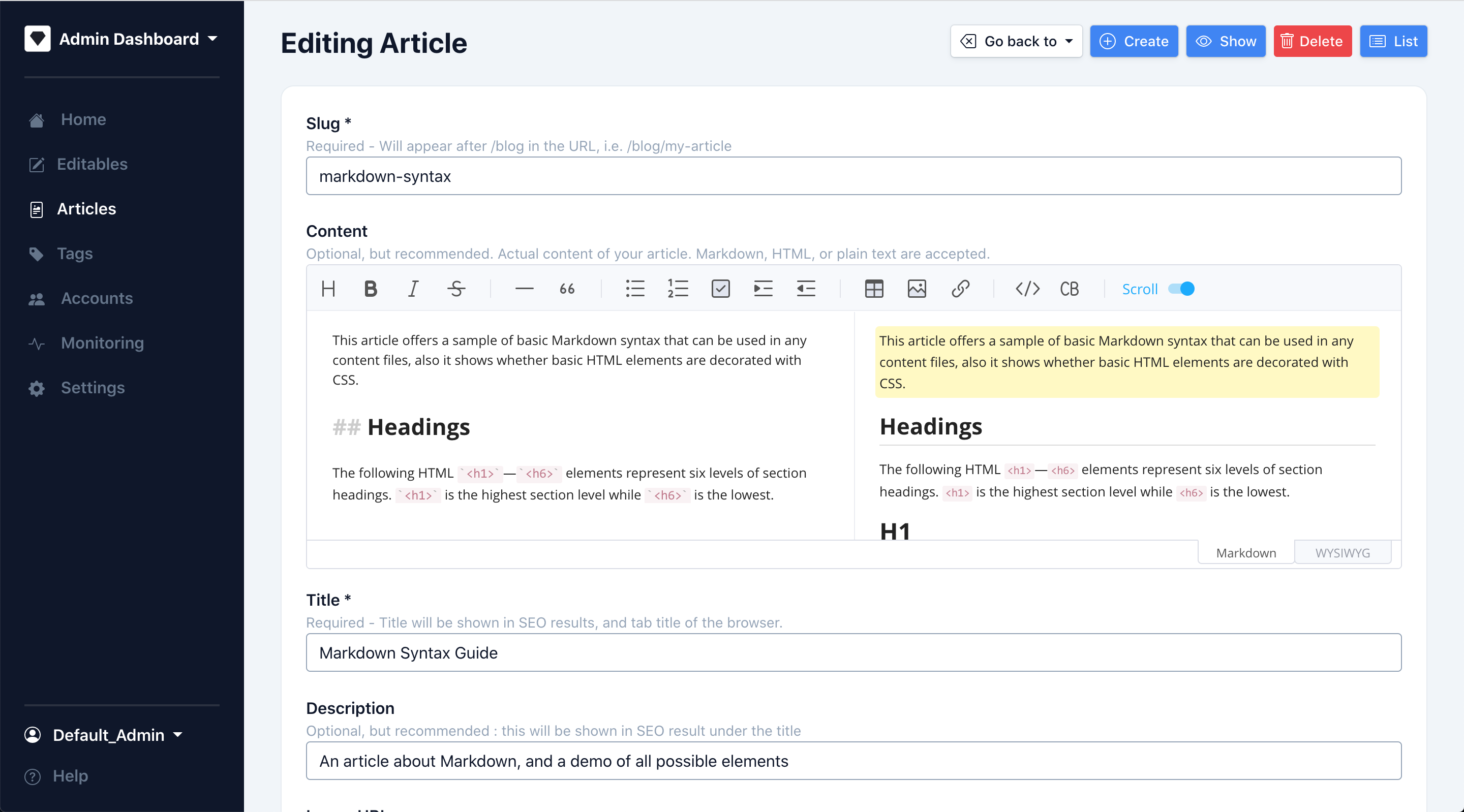
Task: Click the List button
Action: pyautogui.click(x=1393, y=41)
